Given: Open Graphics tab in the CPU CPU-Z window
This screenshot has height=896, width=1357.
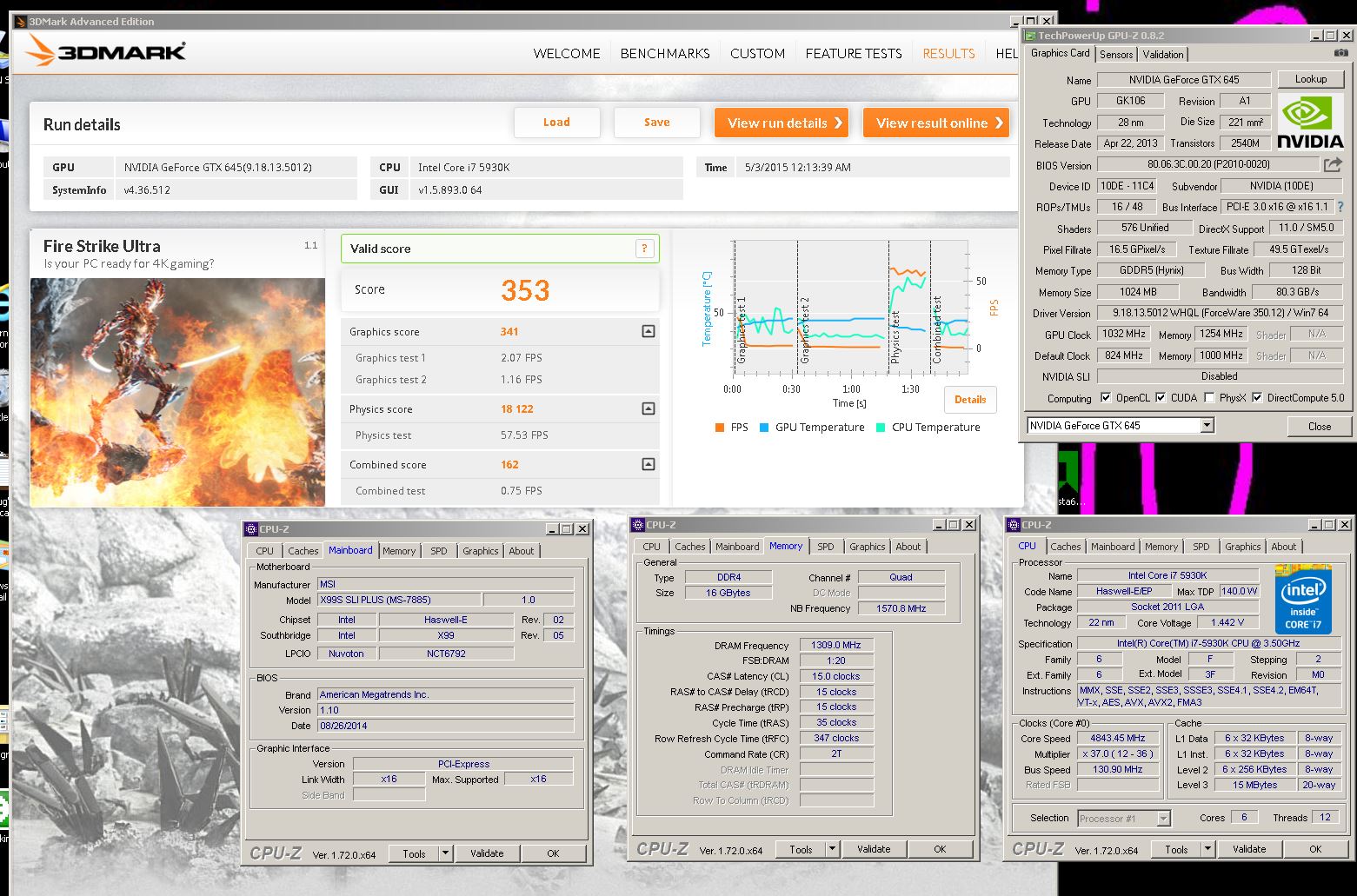Looking at the screenshot, I should click(x=1243, y=547).
